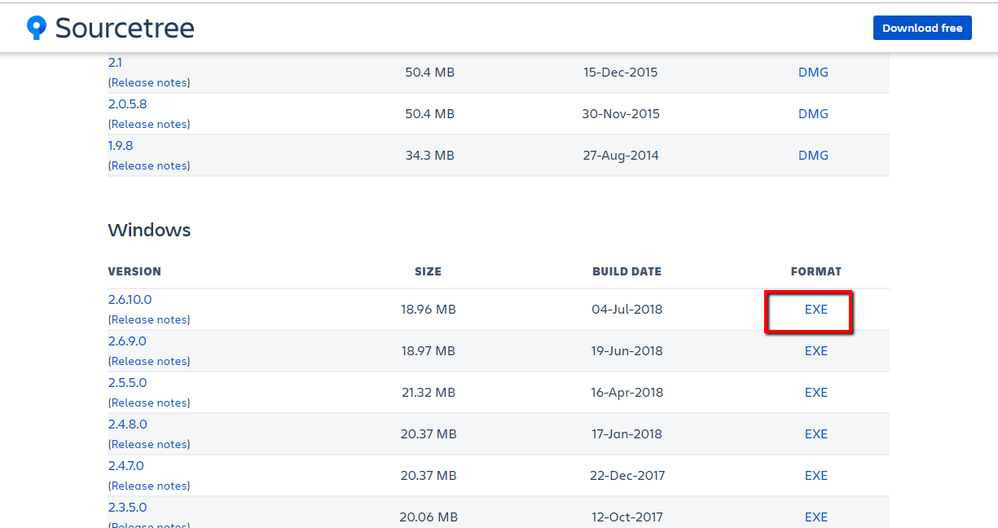Open Windows version 2.3.5.0 link
998x528 pixels.
coord(127,508)
